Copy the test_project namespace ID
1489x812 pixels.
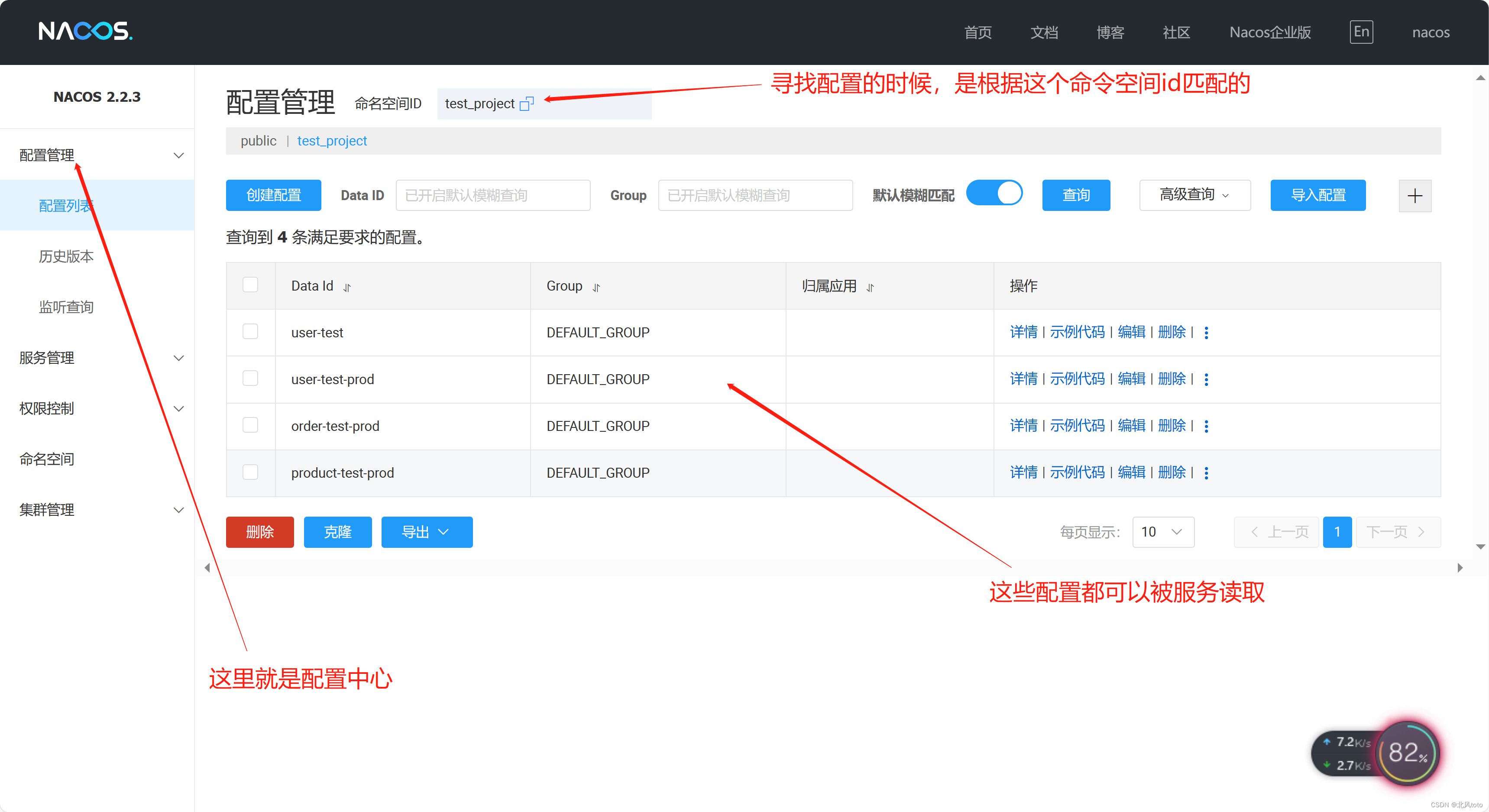pos(527,104)
